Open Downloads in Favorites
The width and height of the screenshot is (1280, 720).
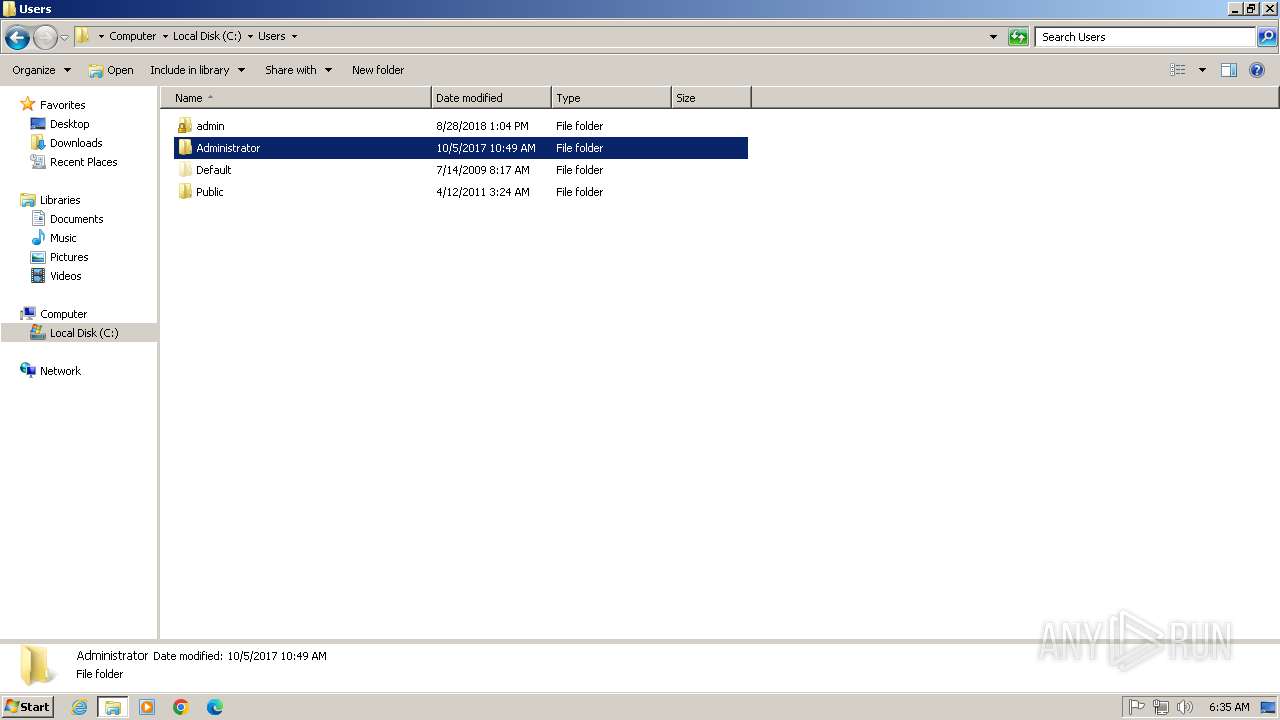pos(76,143)
